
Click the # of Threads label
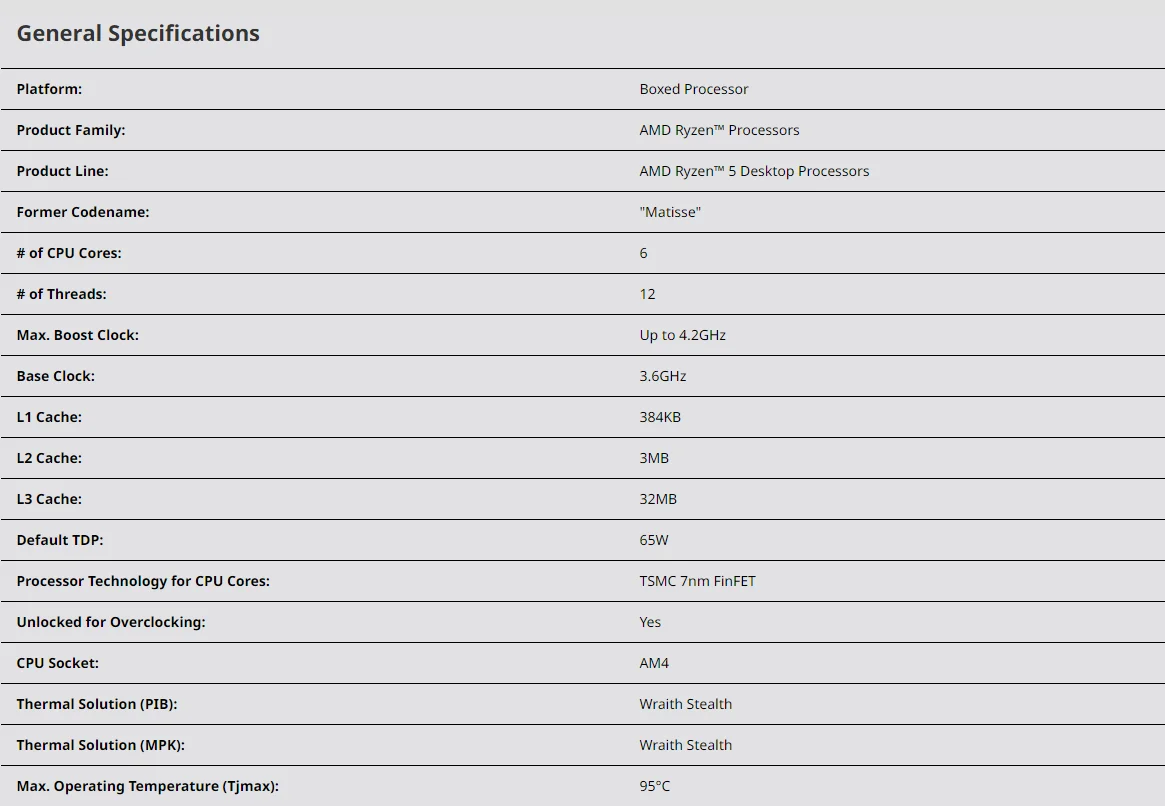(x=61, y=294)
